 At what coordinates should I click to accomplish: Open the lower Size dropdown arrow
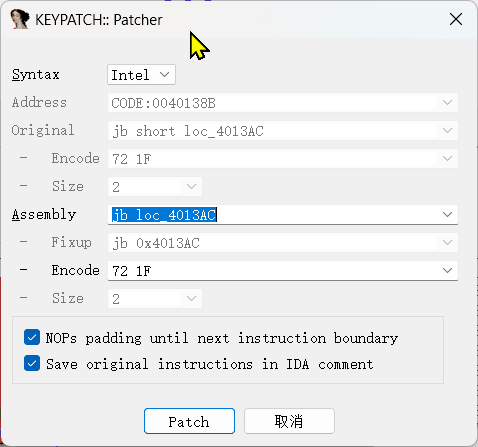point(191,298)
